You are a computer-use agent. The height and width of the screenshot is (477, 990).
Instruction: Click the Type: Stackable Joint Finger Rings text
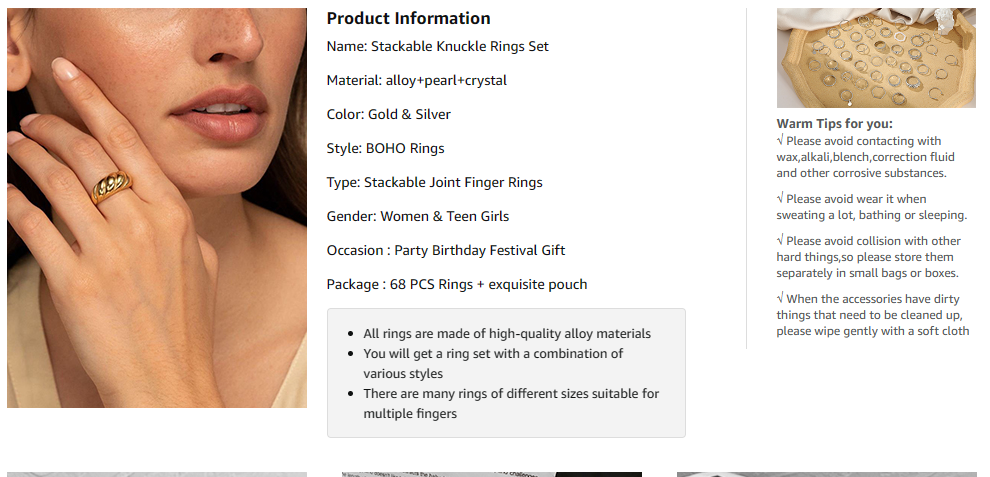[434, 182]
